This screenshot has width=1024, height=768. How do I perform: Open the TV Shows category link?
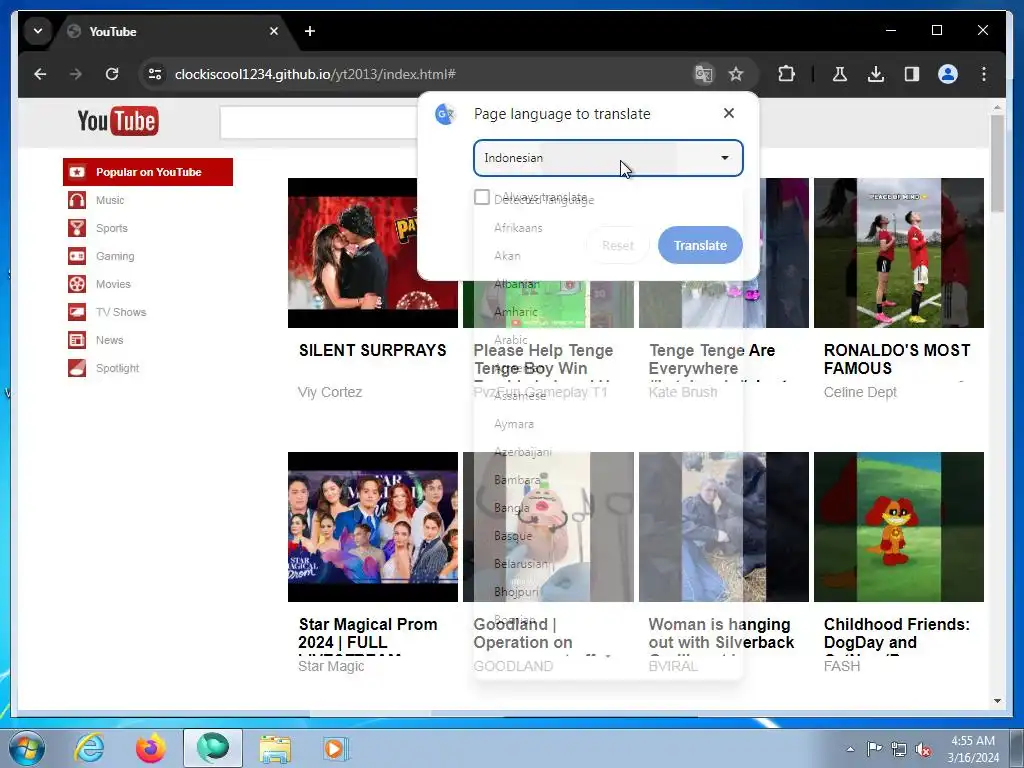(x=121, y=312)
